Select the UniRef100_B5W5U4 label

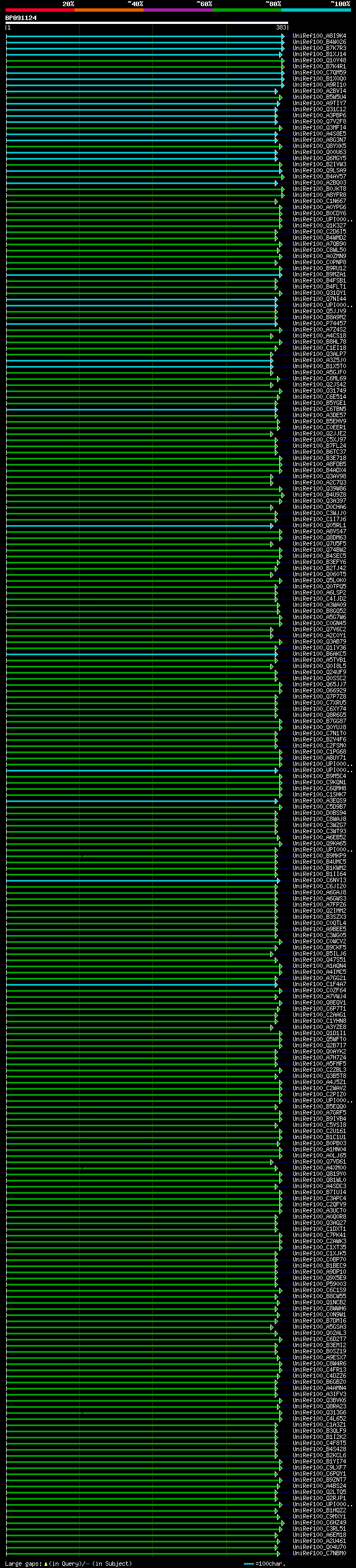pos(319,97)
